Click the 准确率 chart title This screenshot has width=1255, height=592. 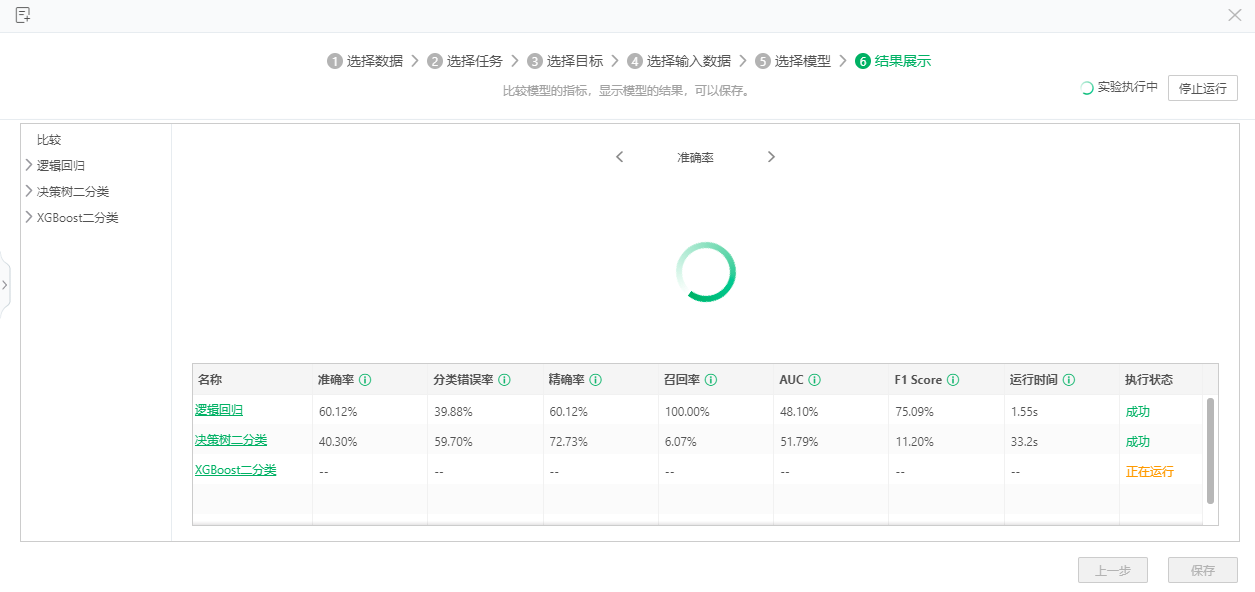pyautogui.click(x=695, y=158)
